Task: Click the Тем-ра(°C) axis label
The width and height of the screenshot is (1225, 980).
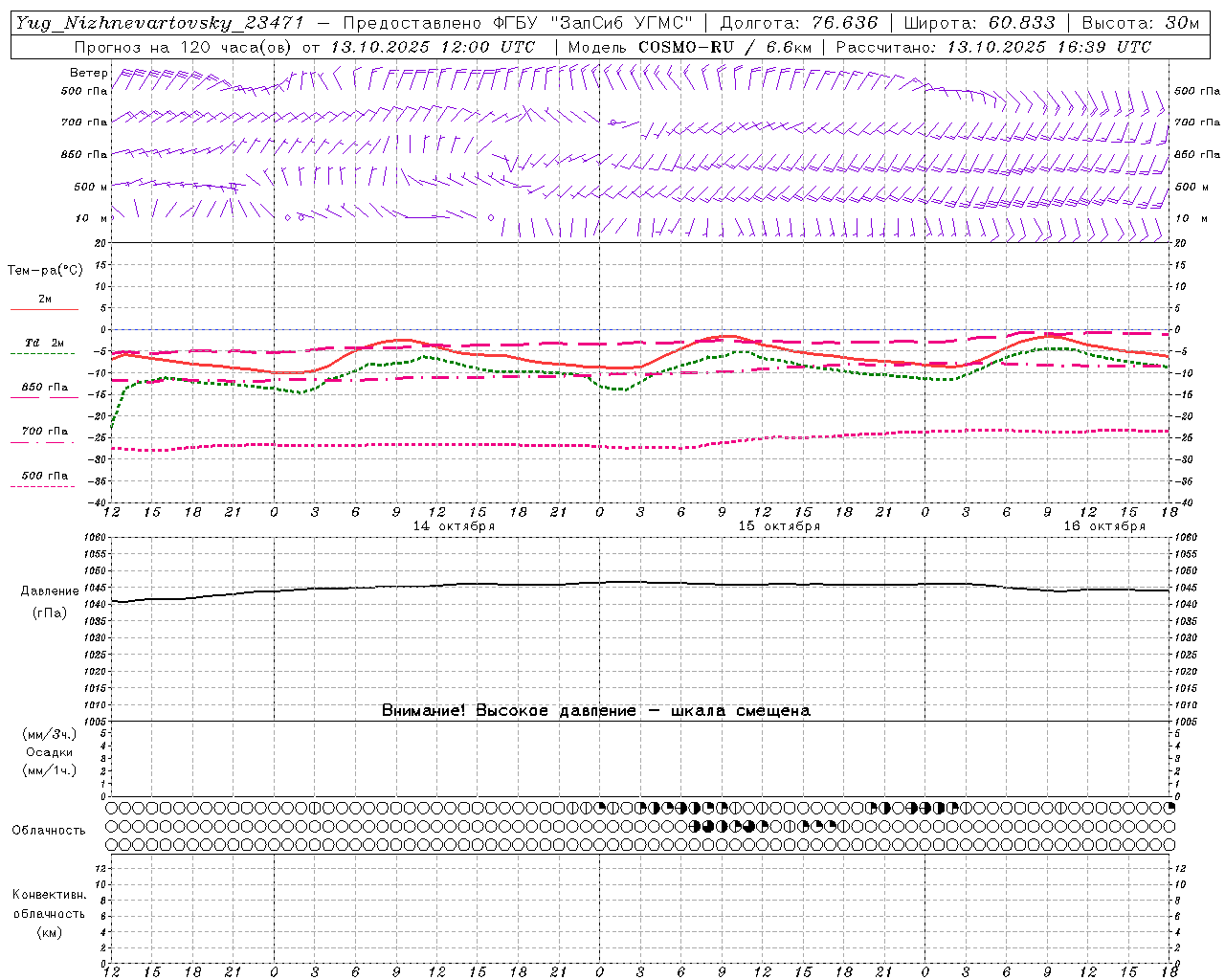Action: point(45,271)
